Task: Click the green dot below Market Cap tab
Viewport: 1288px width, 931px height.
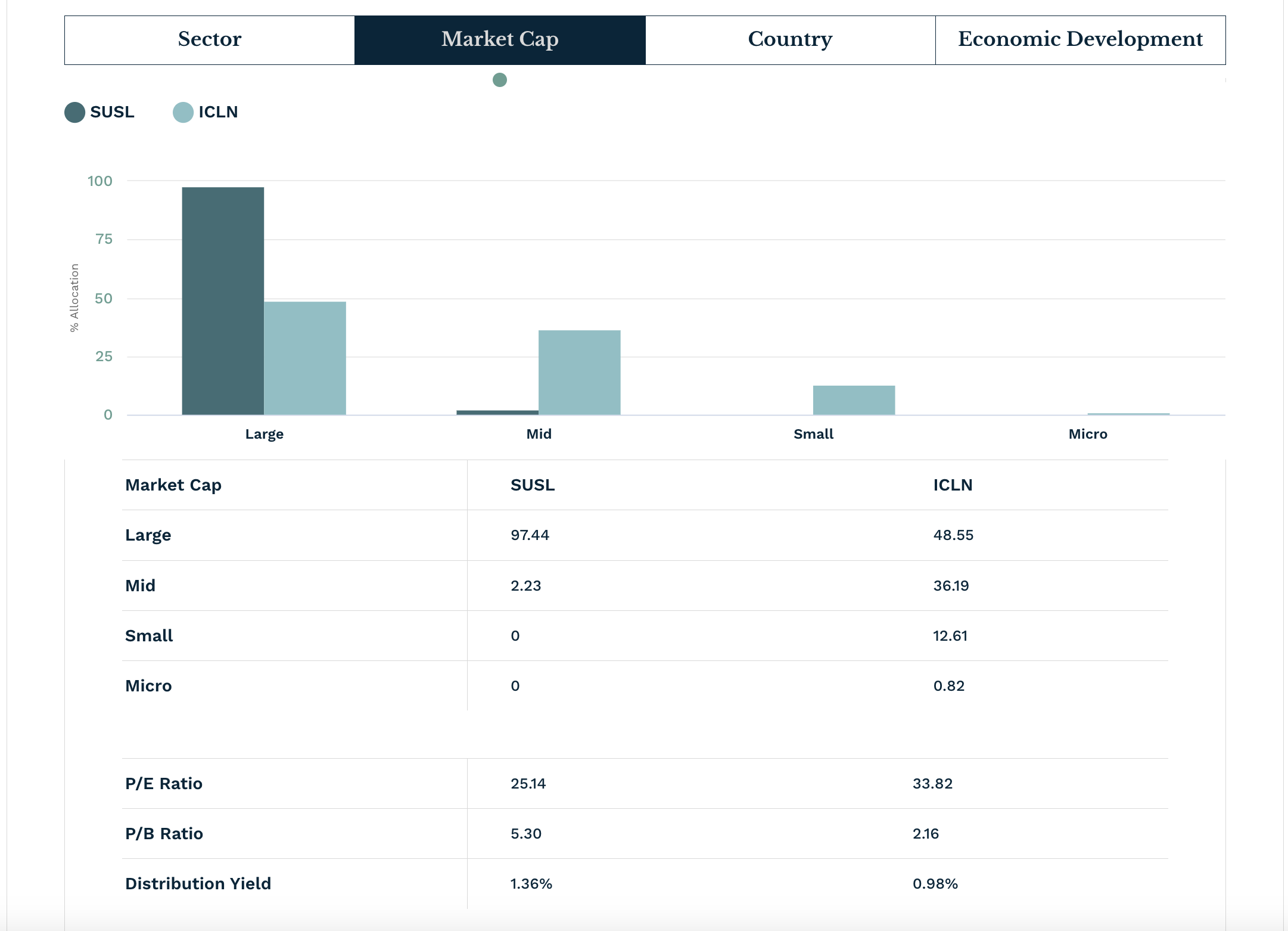Action: click(x=500, y=80)
